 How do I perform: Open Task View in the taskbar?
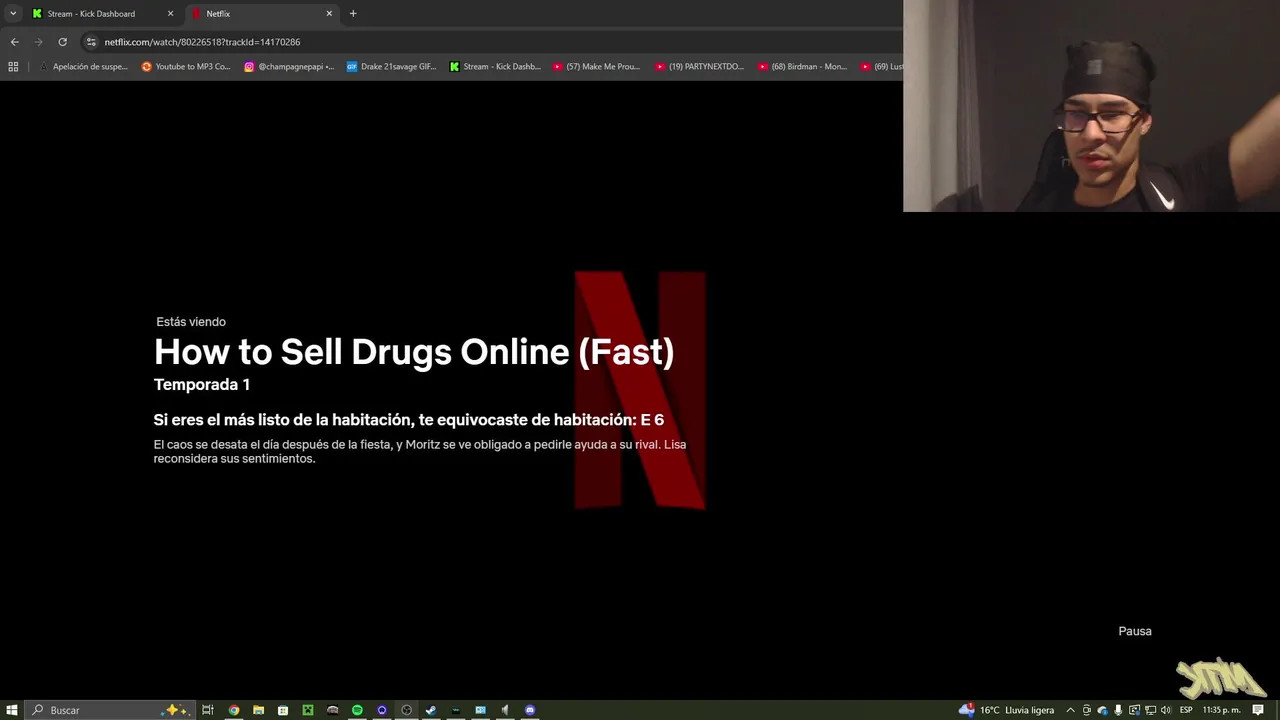click(x=208, y=710)
